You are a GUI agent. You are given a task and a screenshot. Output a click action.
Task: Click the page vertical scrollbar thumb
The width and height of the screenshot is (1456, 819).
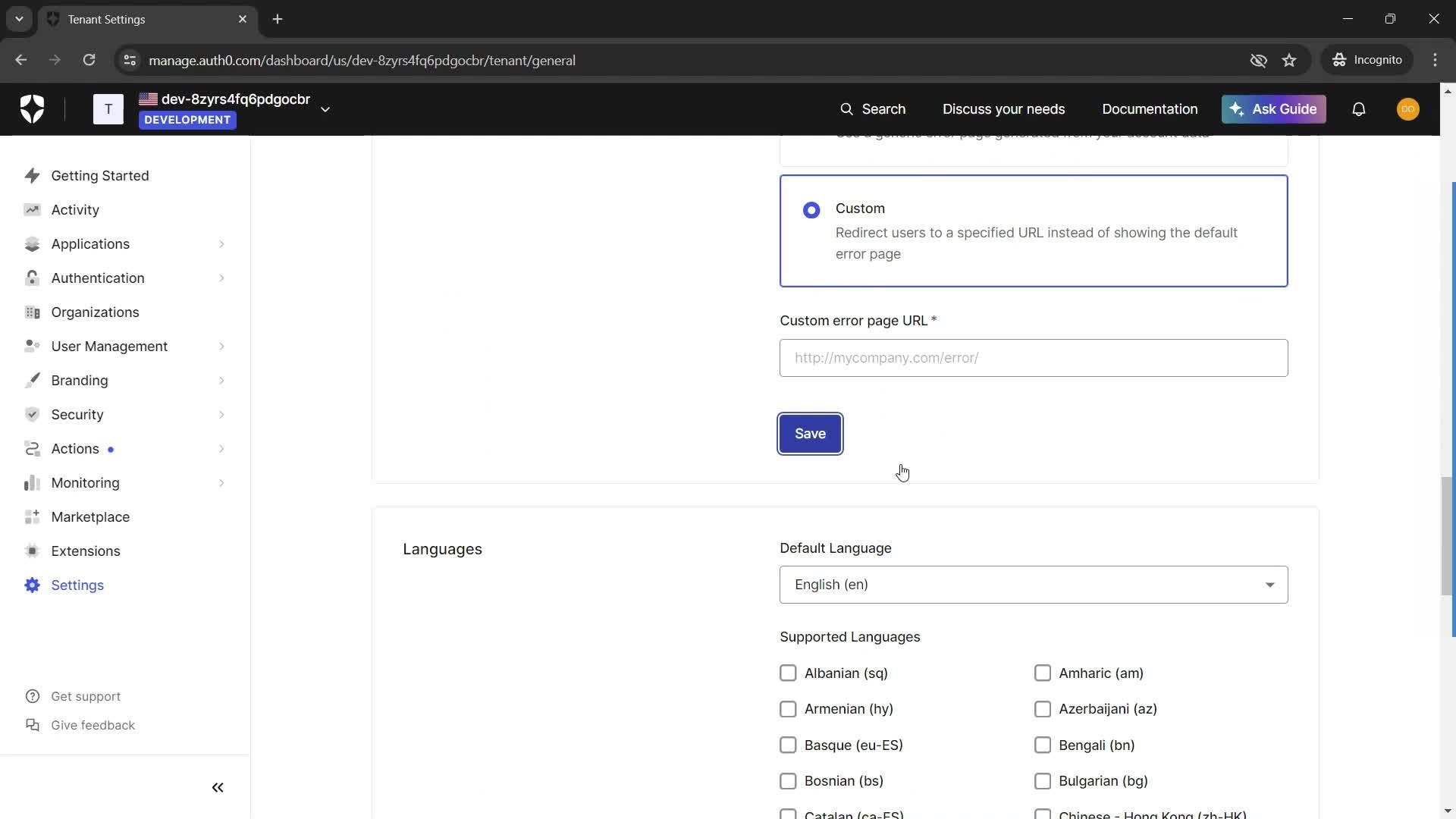1448,535
